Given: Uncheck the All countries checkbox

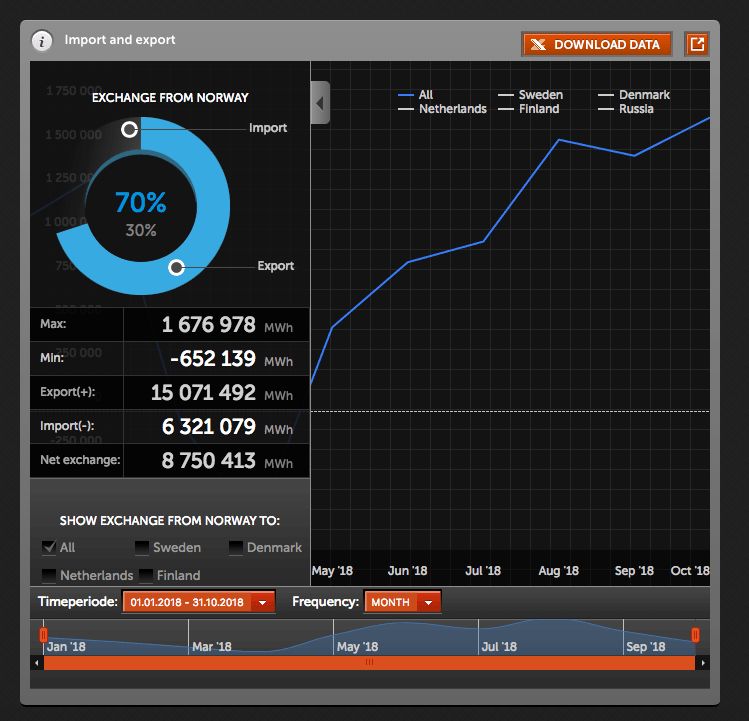Looking at the screenshot, I should (x=49, y=547).
